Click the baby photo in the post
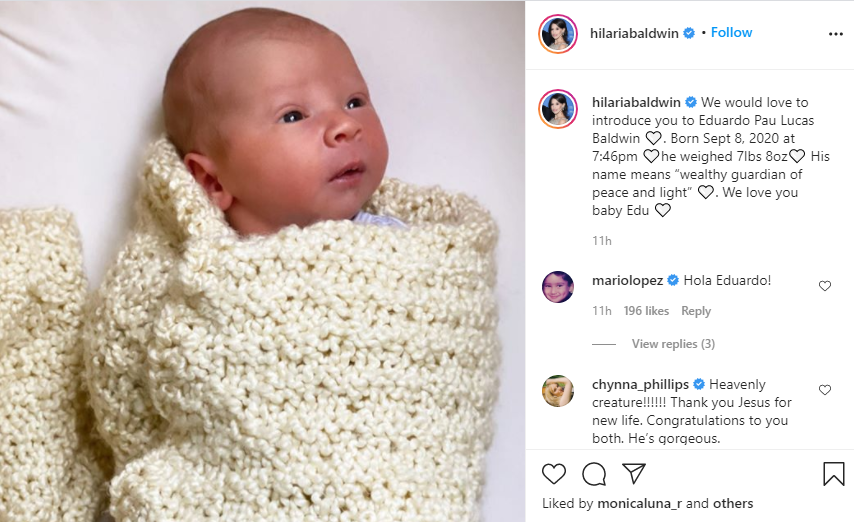Image resolution: width=854 pixels, height=522 pixels. (x=263, y=261)
